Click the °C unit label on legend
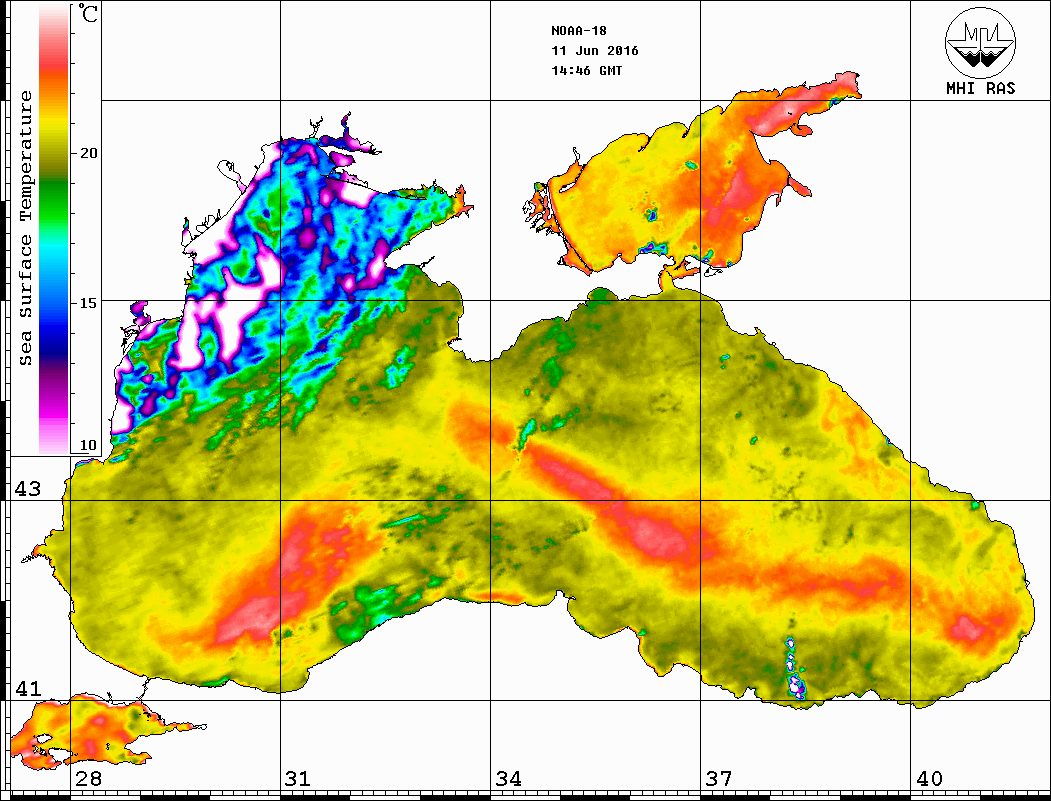The width and height of the screenshot is (1051, 801). pyautogui.click(x=88, y=13)
